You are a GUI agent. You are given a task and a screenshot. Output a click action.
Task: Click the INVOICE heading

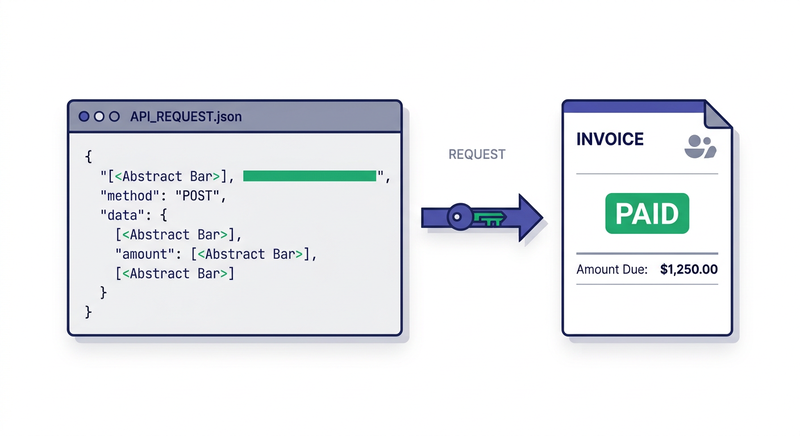(x=610, y=139)
